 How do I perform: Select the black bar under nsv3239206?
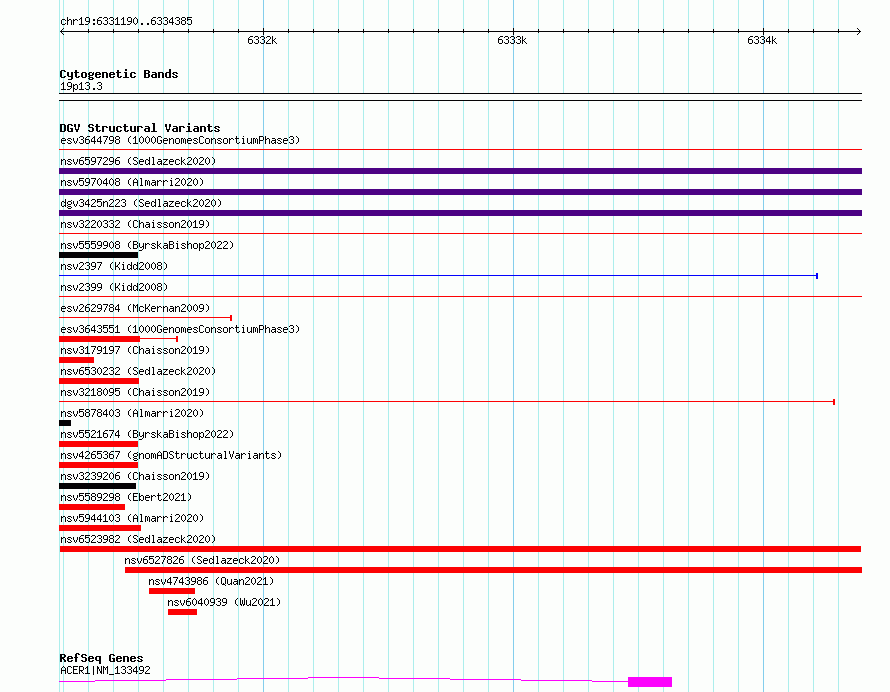pyautogui.click(x=98, y=486)
